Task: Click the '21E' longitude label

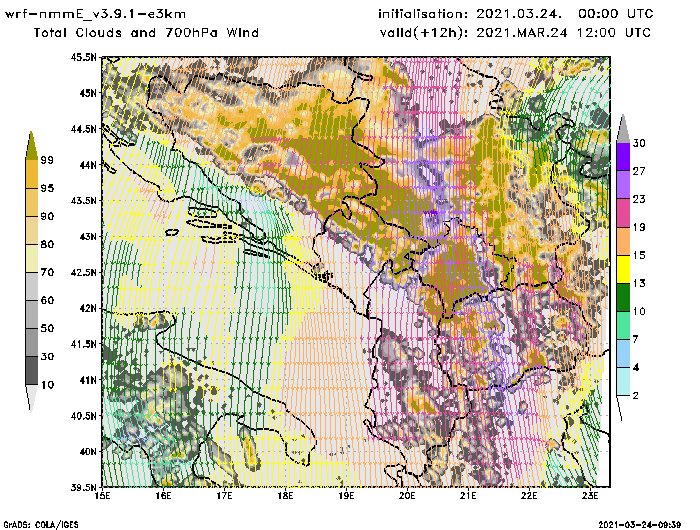Action: coord(468,496)
